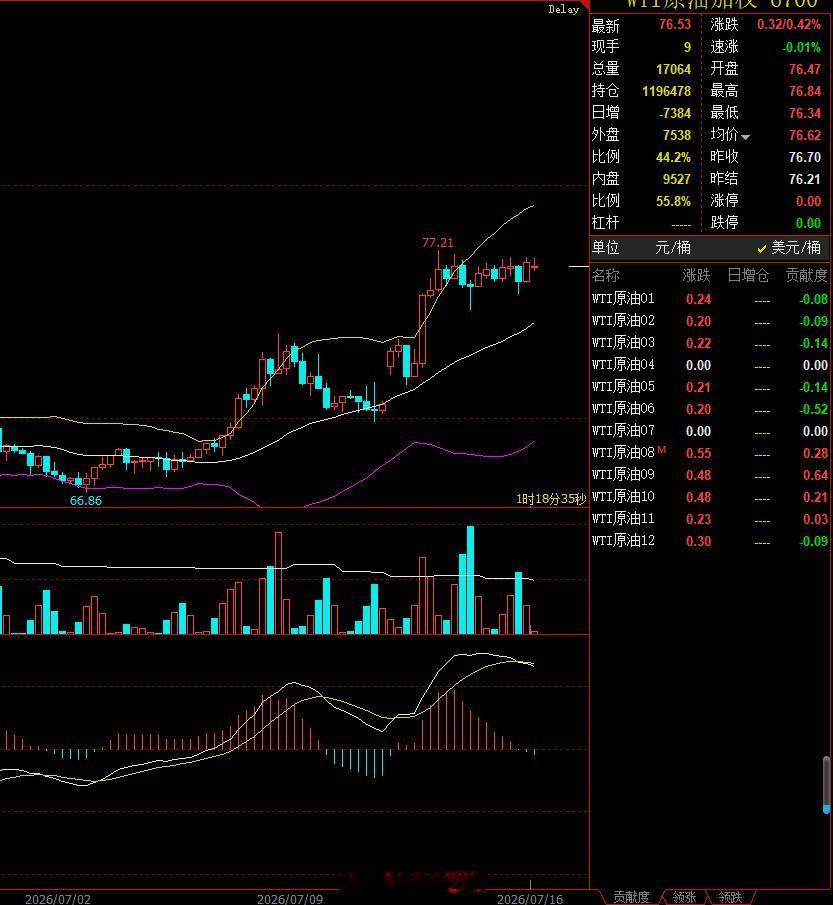Sort by the 贡献度 column header

[x=806, y=276]
